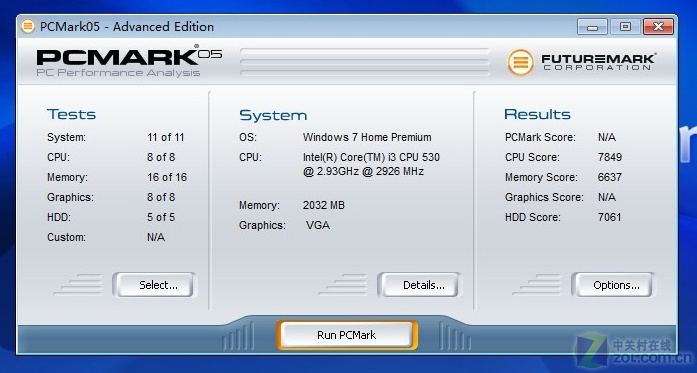
Task: Click the '2032 MB' memory value
Action: tap(324, 205)
